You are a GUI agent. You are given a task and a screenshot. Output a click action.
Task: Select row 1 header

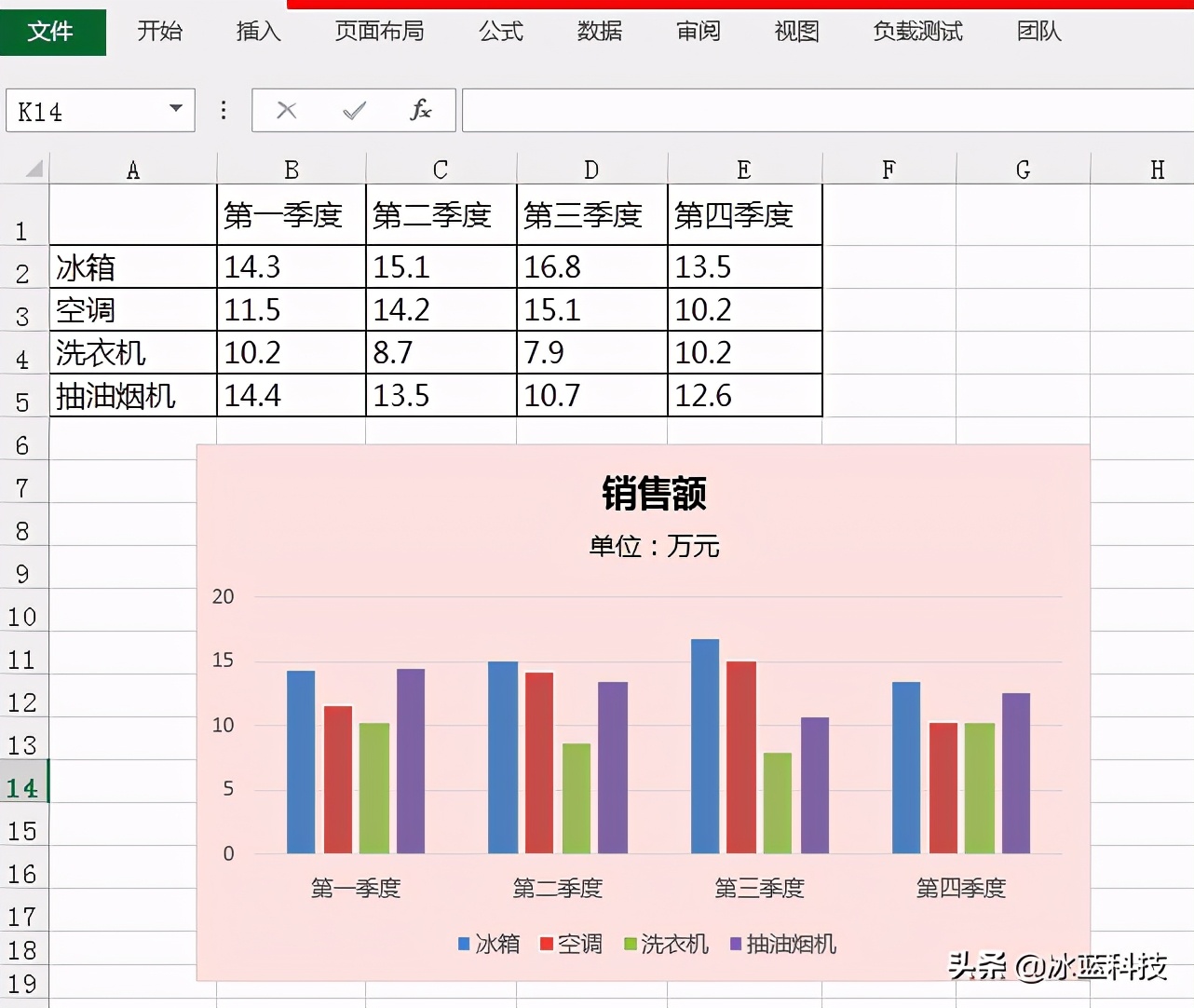point(24,215)
